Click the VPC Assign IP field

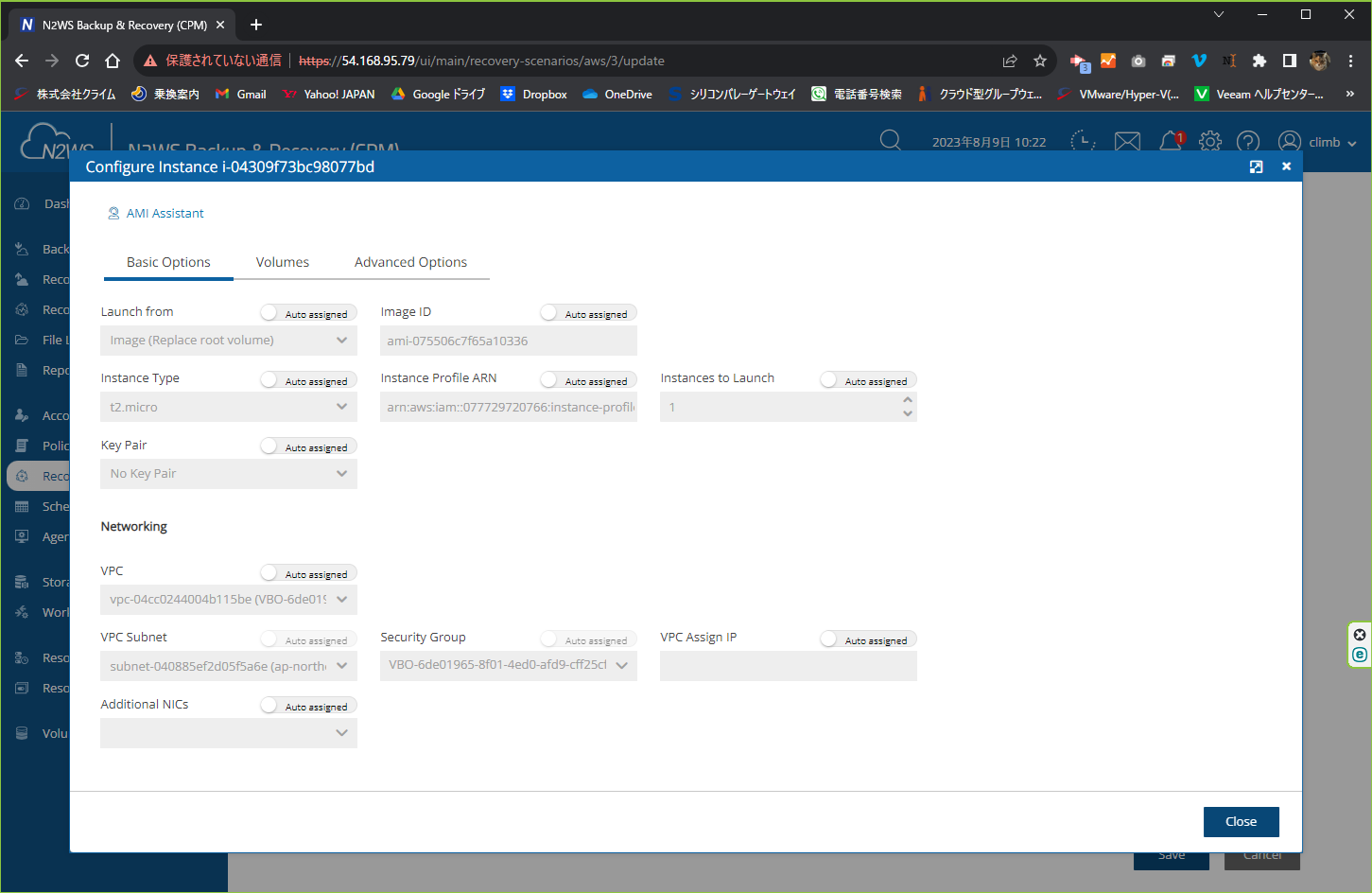click(789, 666)
